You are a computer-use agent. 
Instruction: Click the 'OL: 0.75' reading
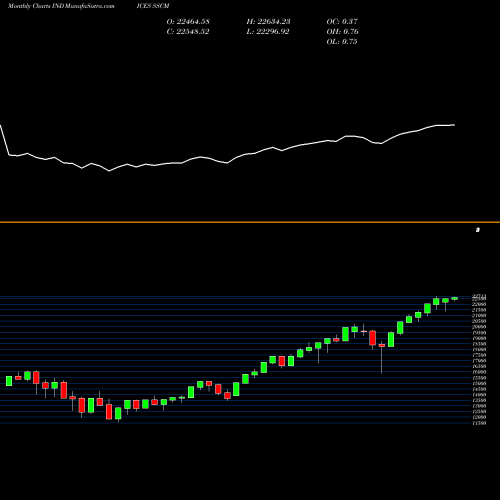(342, 42)
